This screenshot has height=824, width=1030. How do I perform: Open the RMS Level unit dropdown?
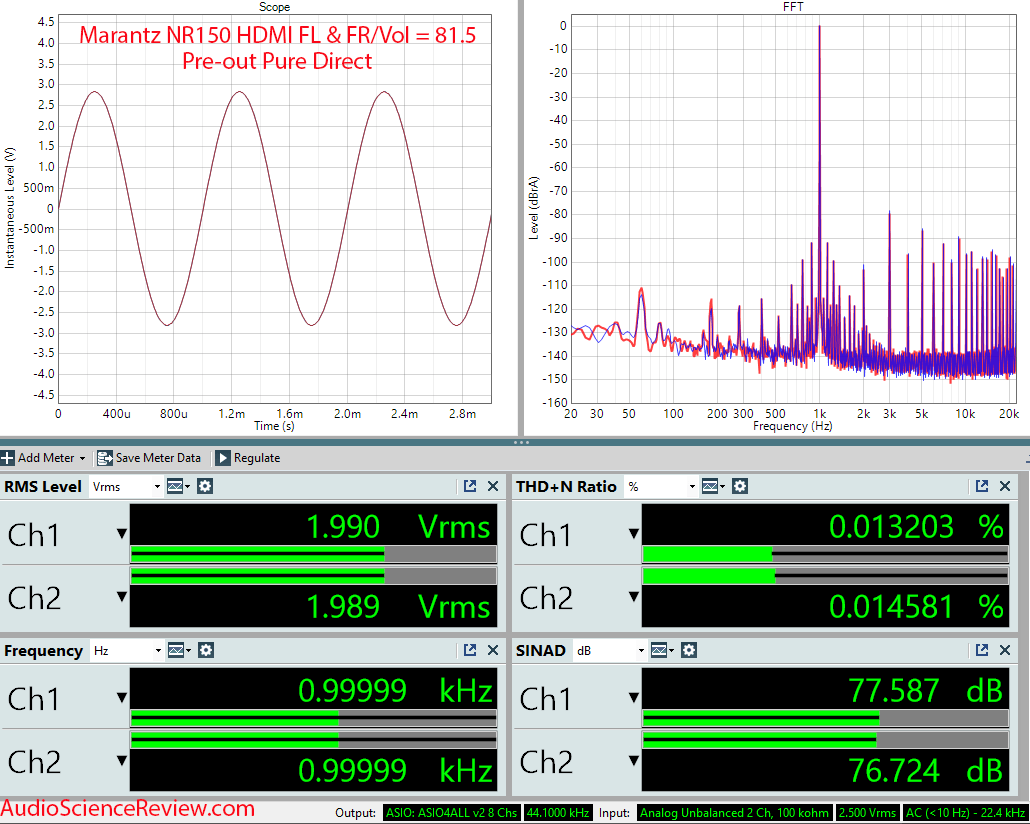click(x=125, y=486)
